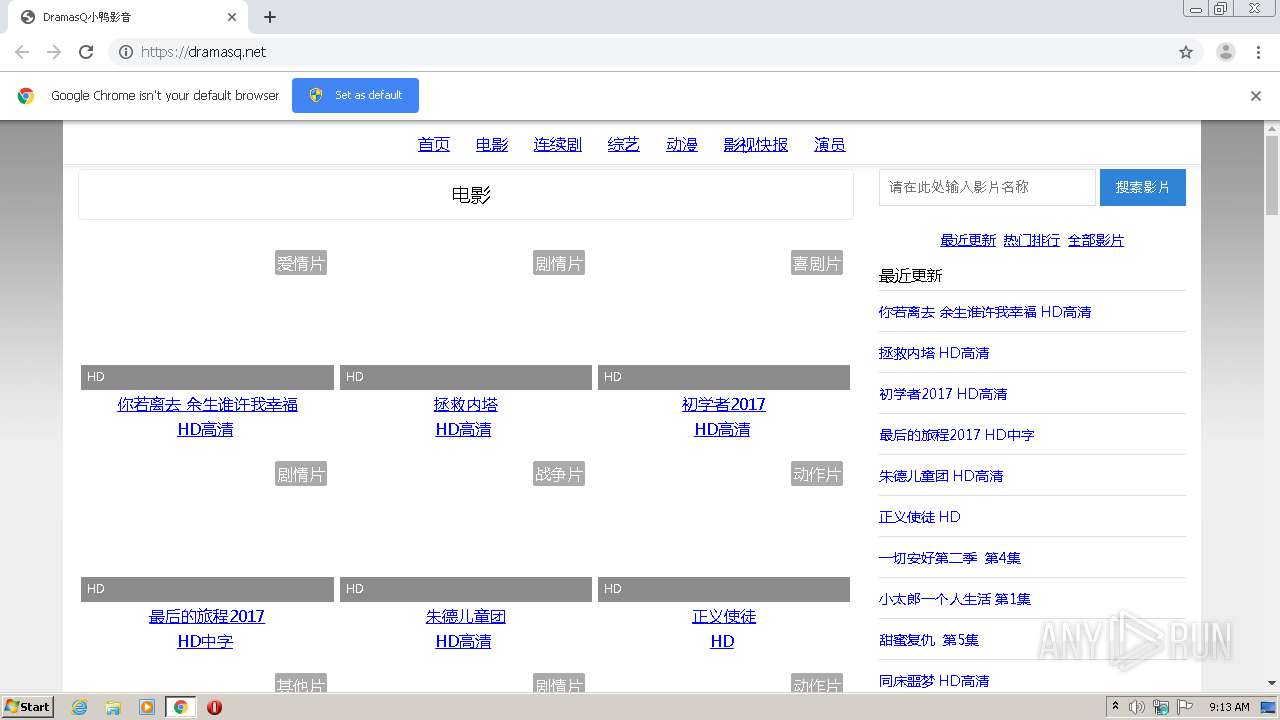The height and width of the screenshot is (720, 1280).
Task: Click the dramasq.net address bar
Action: (640, 52)
